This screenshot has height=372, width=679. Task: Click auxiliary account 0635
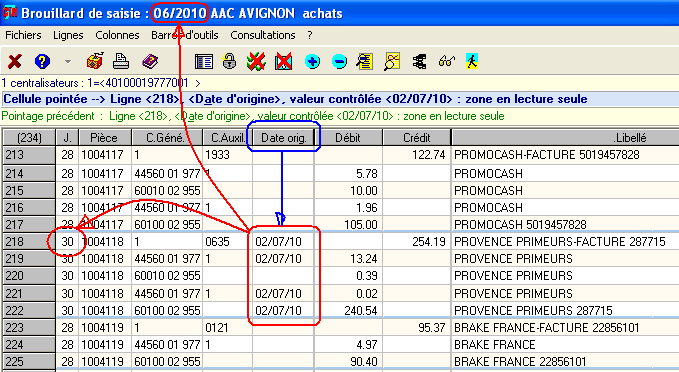pyautogui.click(x=217, y=242)
